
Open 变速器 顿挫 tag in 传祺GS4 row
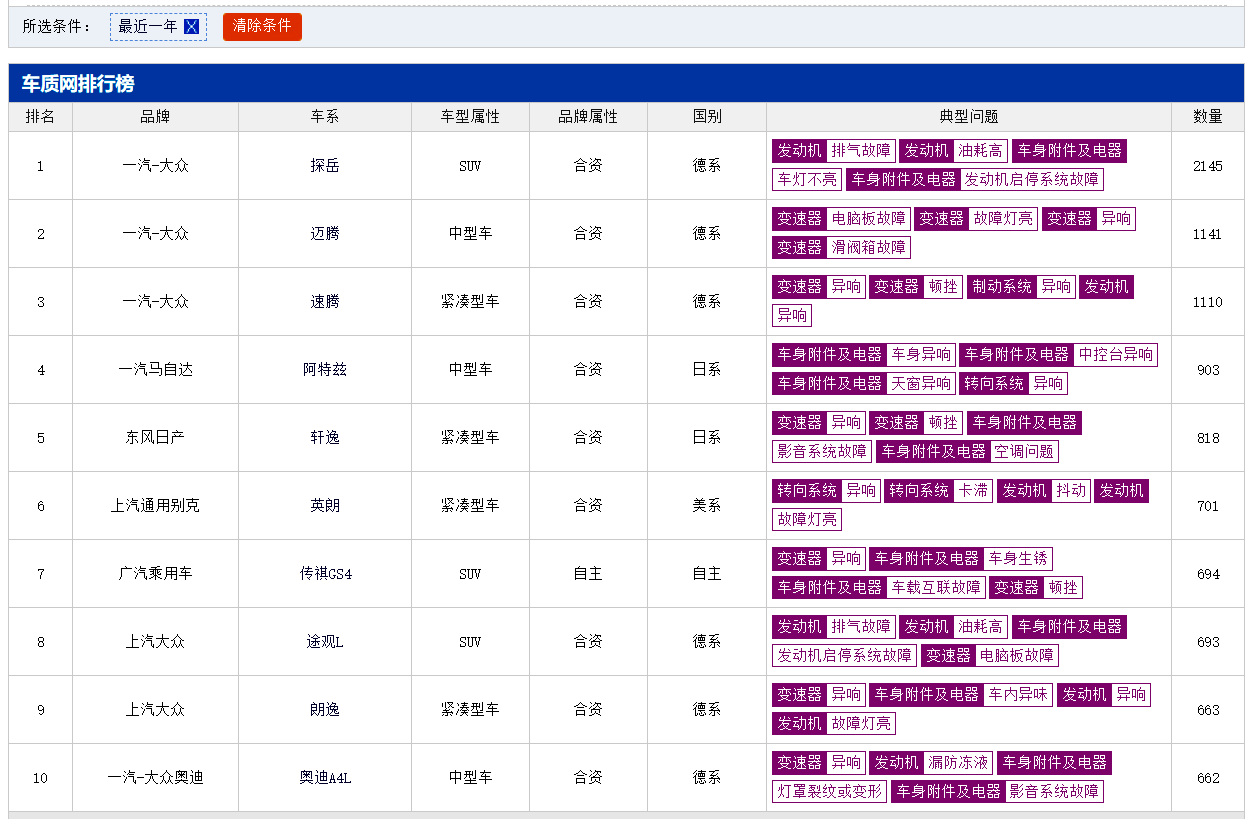[1035, 588]
